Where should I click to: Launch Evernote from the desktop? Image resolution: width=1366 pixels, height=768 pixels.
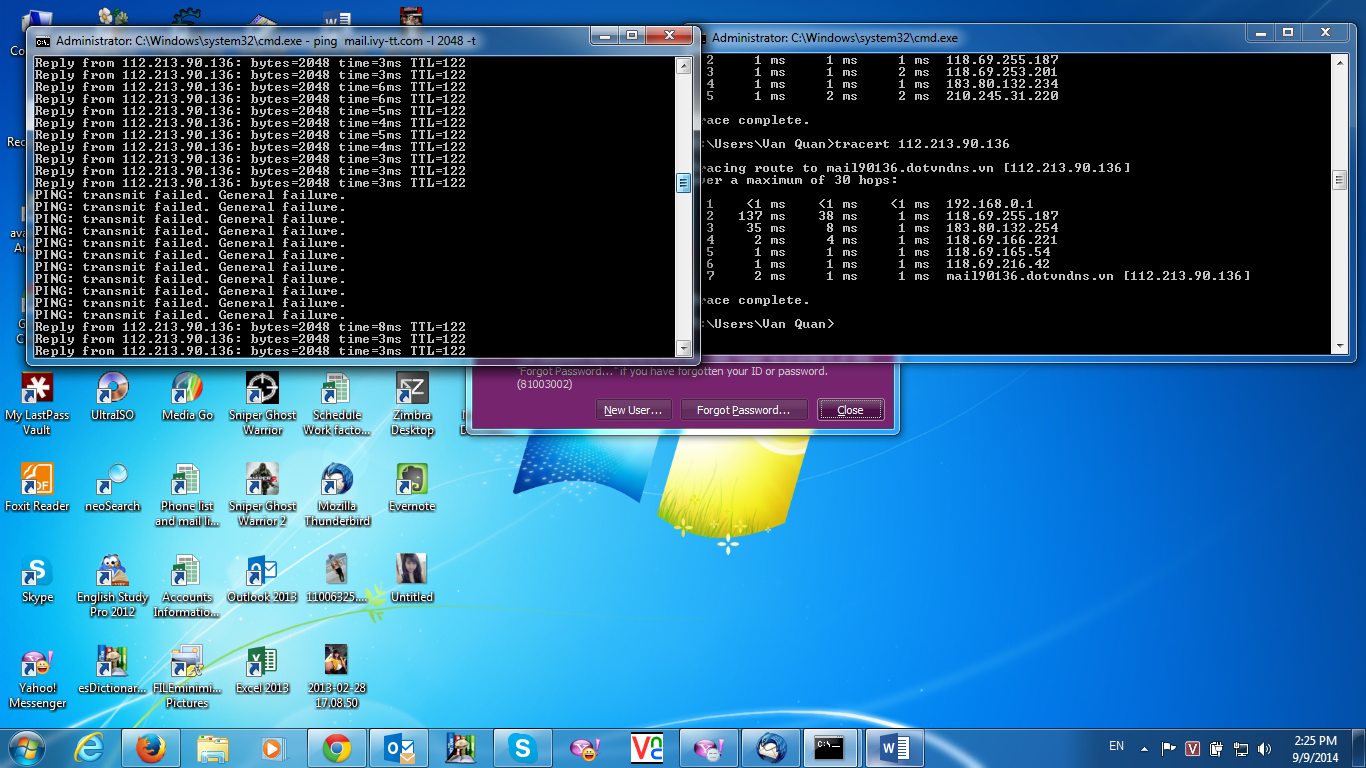412,487
